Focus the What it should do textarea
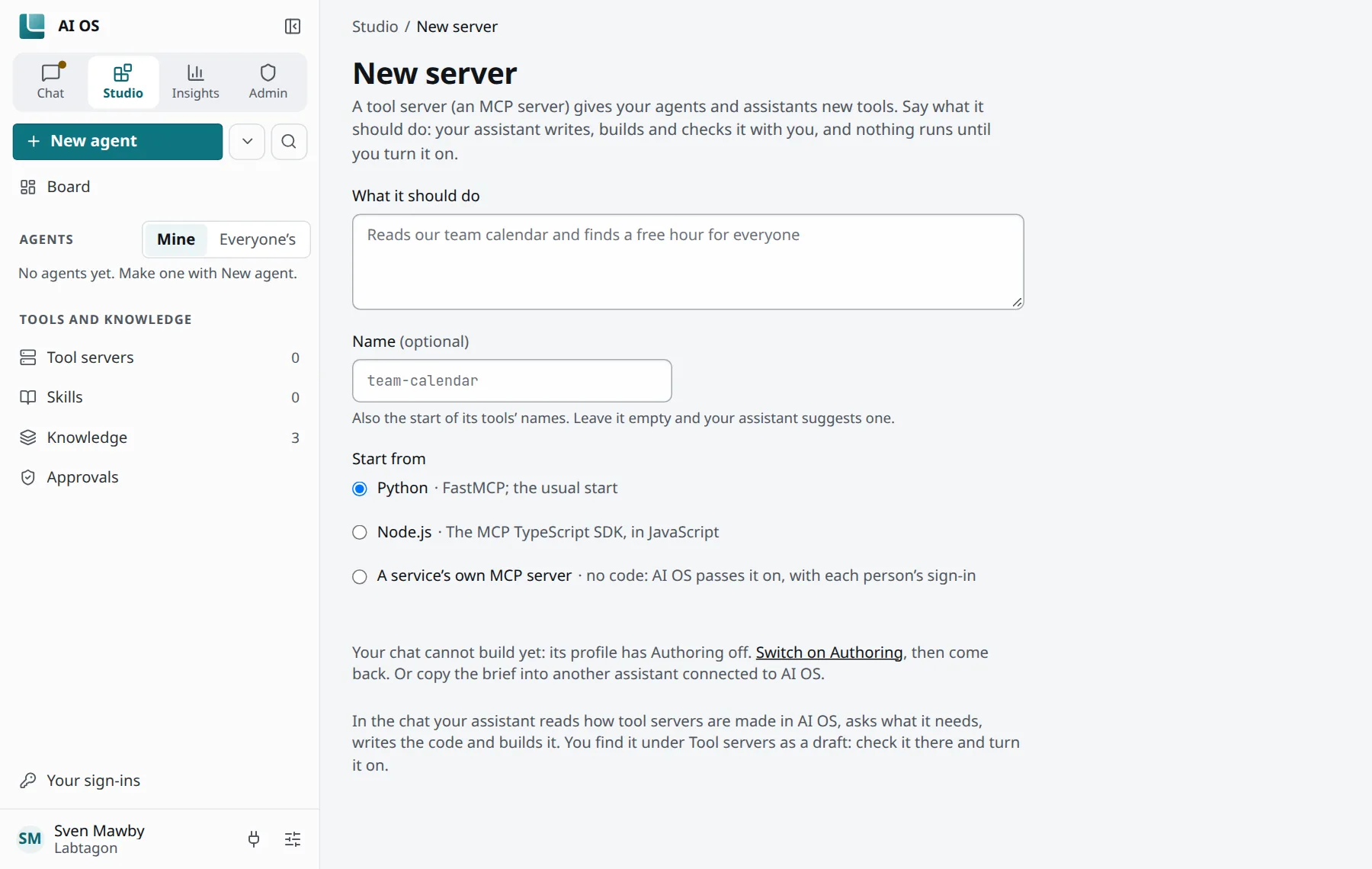The height and width of the screenshot is (869, 1372). (x=688, y=261)
